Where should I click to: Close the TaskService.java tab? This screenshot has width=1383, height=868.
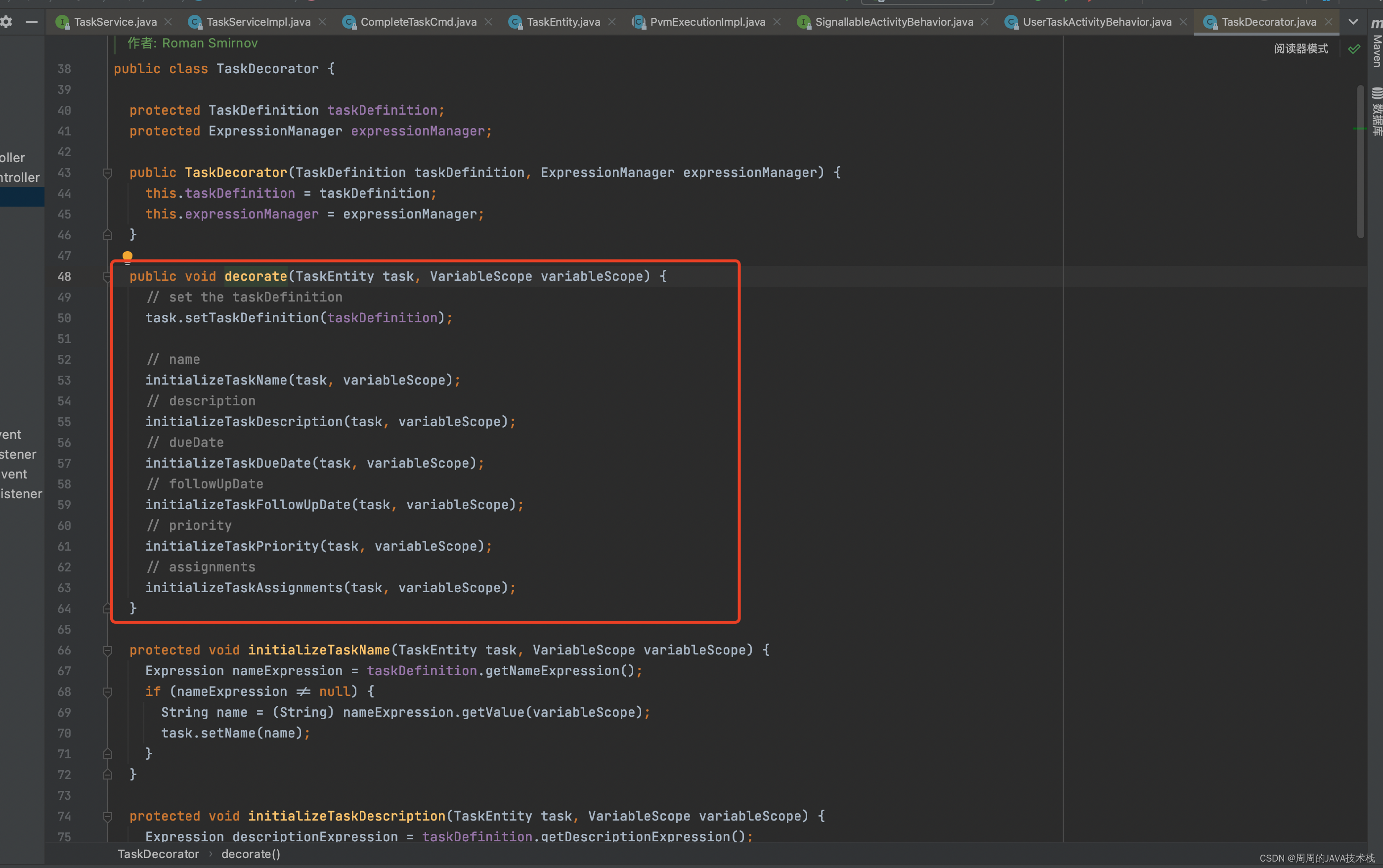coord(168,22)
